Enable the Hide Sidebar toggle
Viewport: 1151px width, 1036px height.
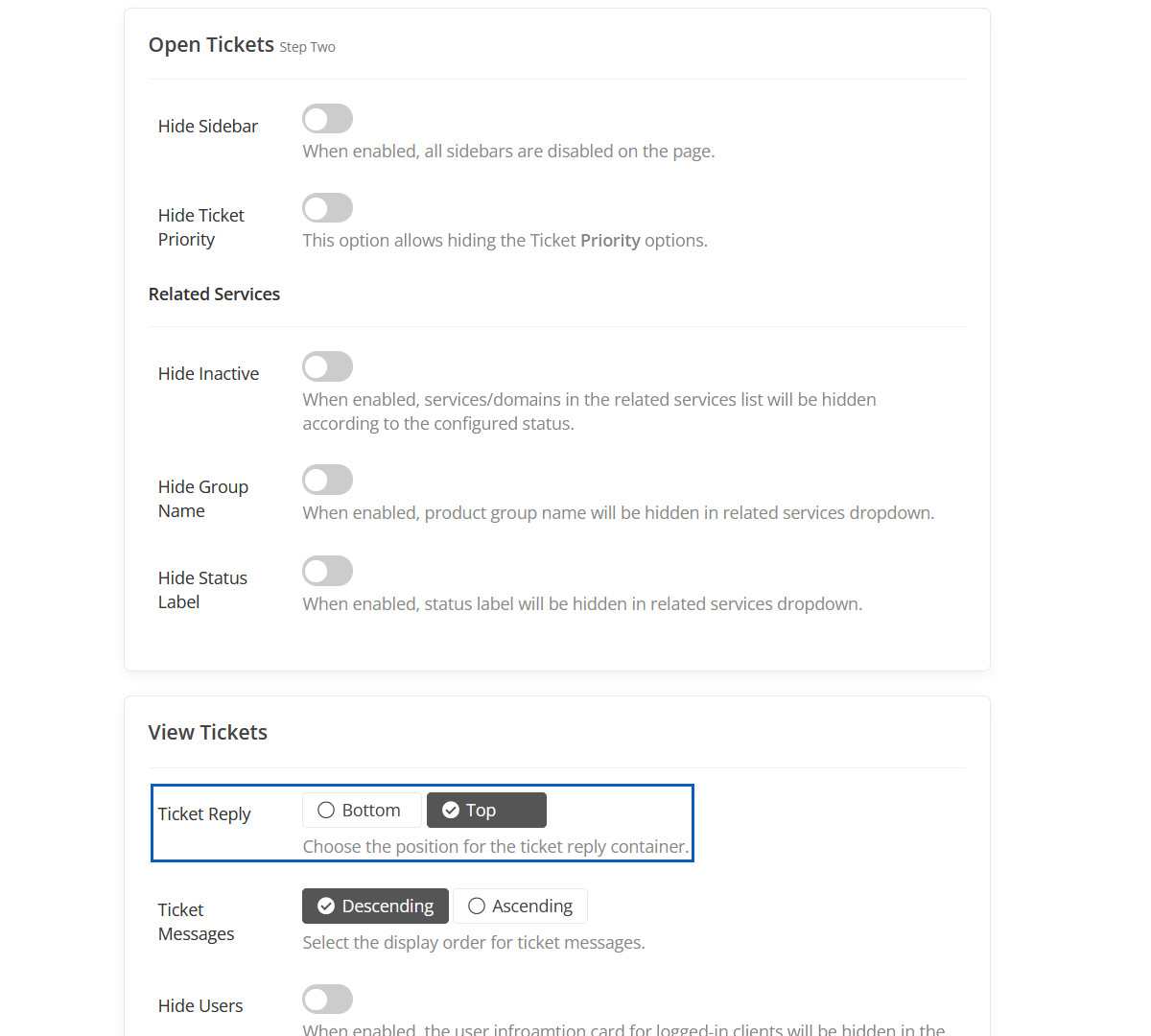coord(327,119)
